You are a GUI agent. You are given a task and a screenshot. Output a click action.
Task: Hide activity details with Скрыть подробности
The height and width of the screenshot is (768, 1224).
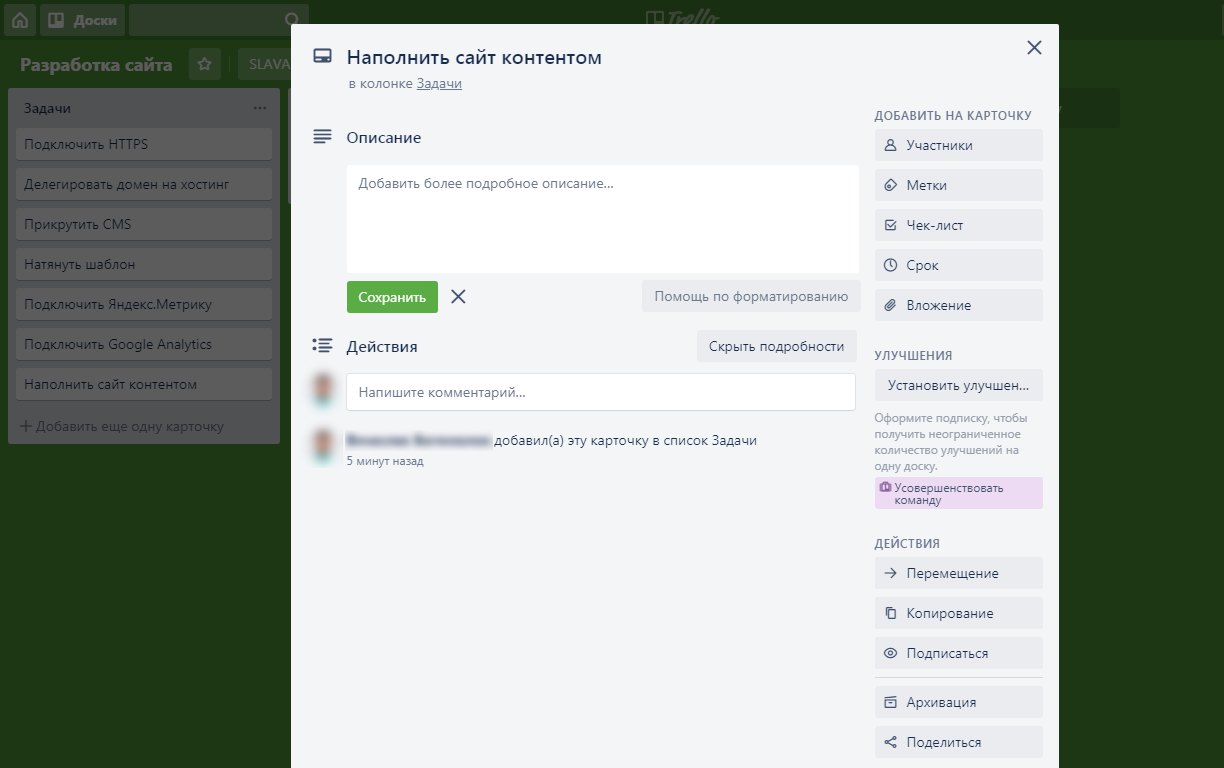[776, 346]
